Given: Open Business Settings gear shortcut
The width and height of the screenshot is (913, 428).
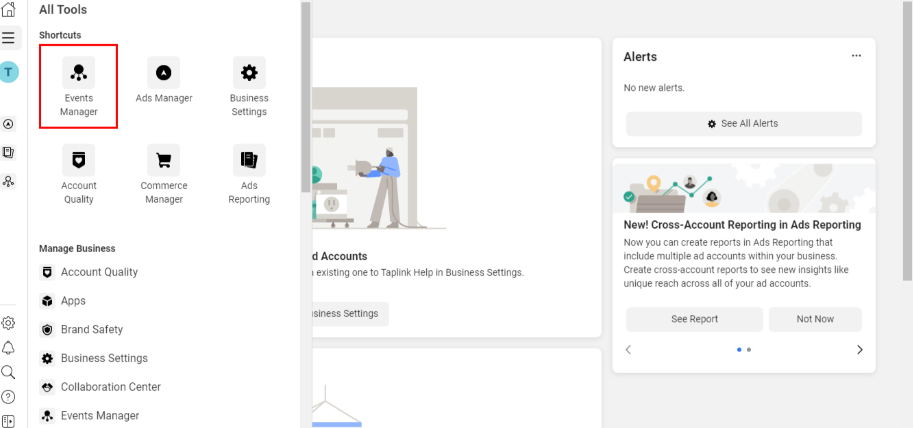Looking at the screenshot, I should coord(249,86).
